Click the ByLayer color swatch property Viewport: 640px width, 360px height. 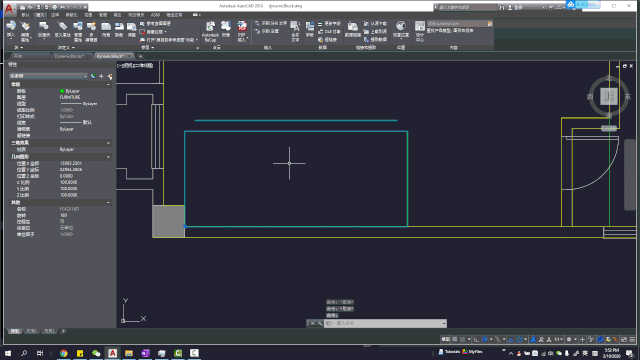[x=70, y=91]
